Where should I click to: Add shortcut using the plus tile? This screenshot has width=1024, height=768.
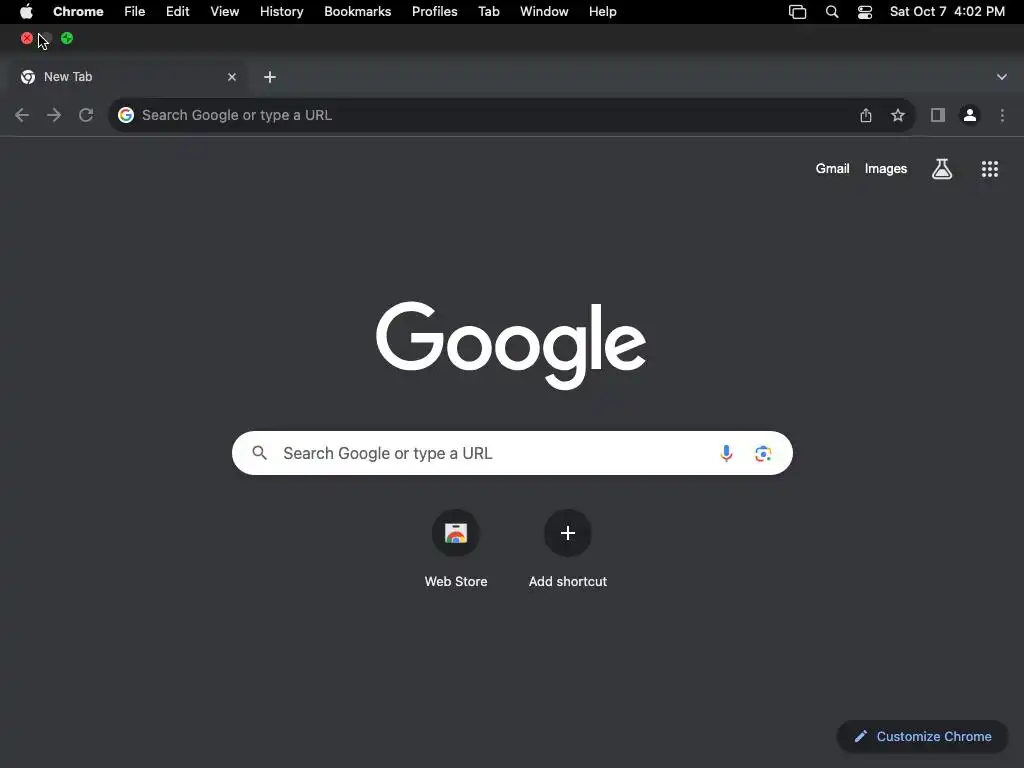pos(568,549)
